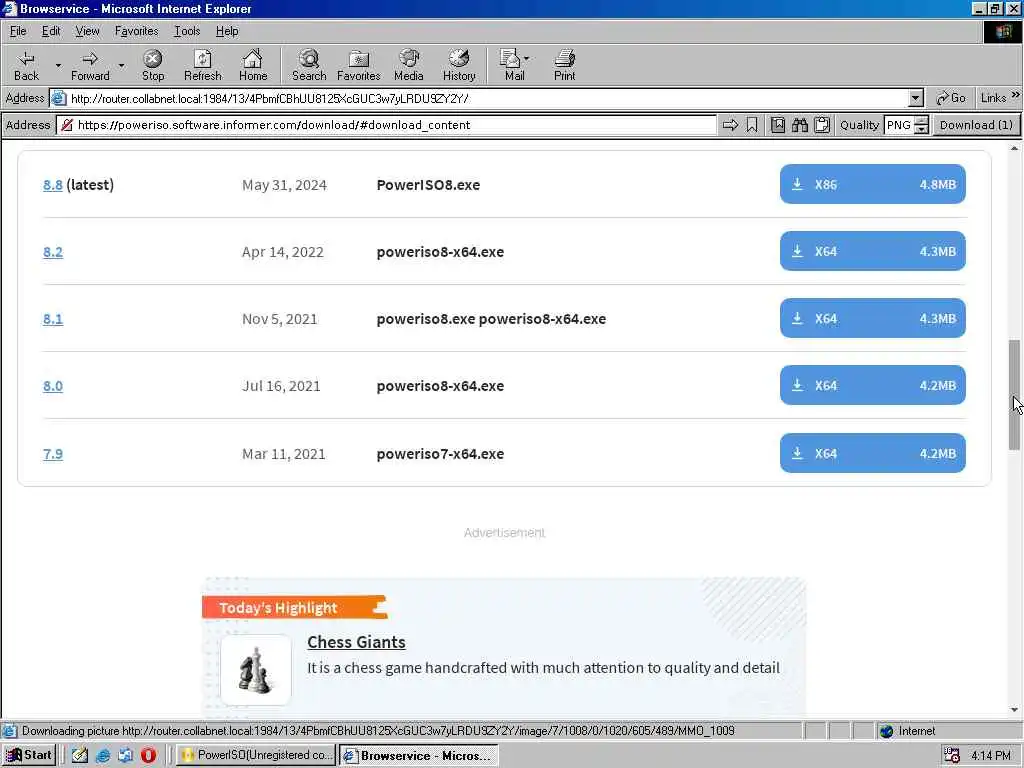Image resolution: width=1024 pixels, height=768 pixels.
Task: Launch Internet Explorer from quick launch
Action: coord(103,755)
